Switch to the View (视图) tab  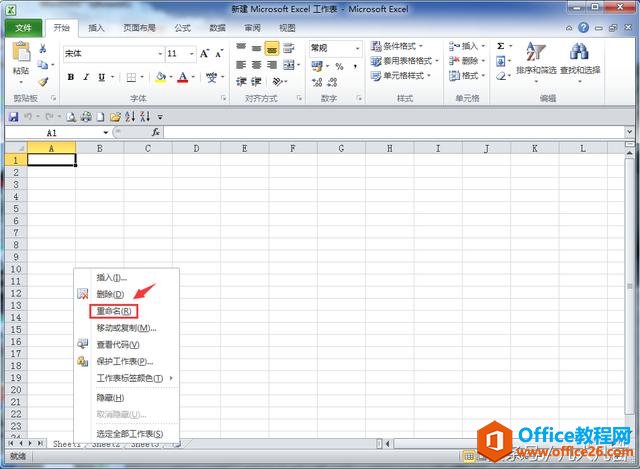point(287,28)
